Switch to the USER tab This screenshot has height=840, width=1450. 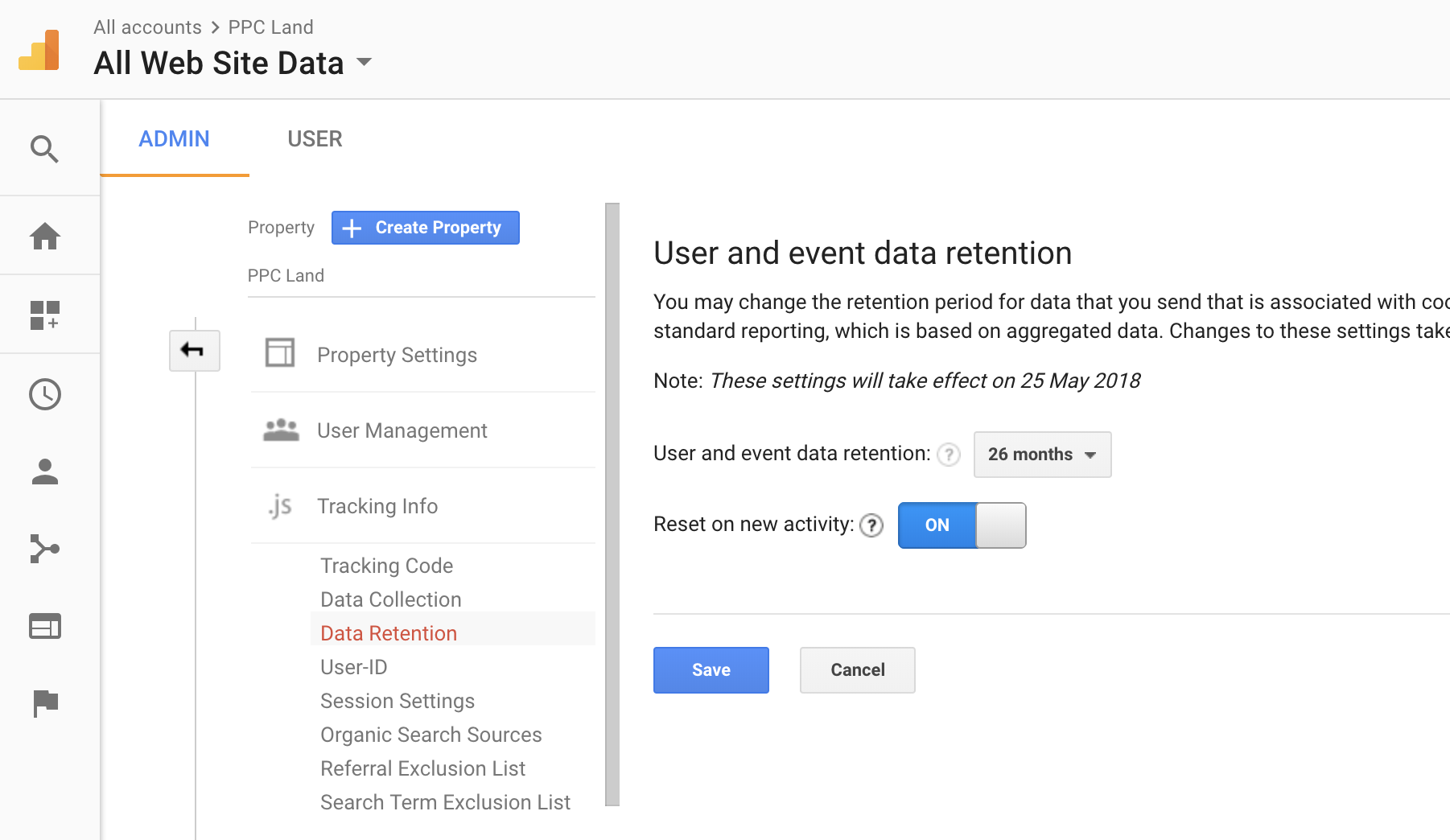pos(315,139)
